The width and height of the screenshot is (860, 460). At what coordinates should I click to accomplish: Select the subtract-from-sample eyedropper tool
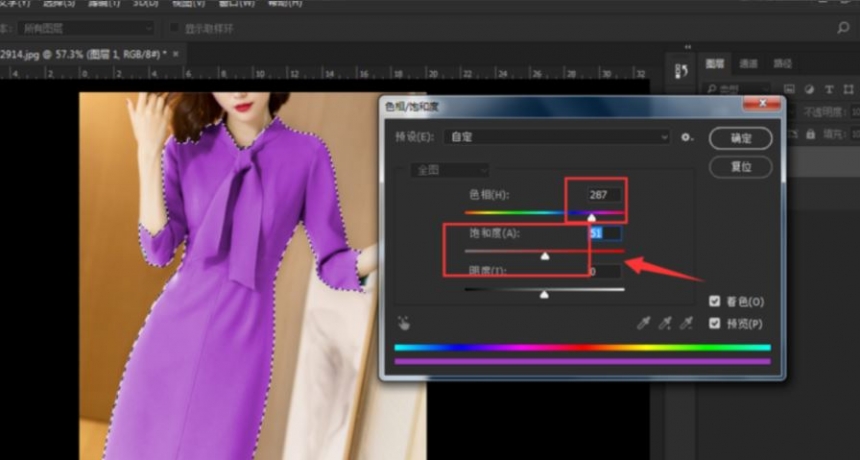[x=686, y=323]
